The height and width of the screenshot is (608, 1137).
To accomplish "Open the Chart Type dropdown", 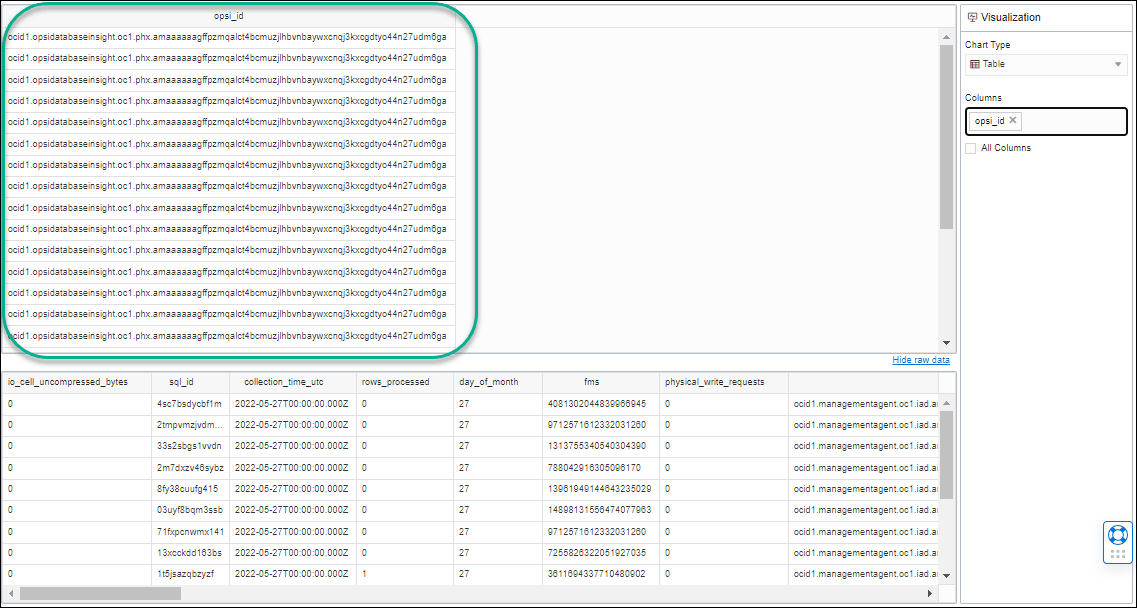I will click(1119, 64).
